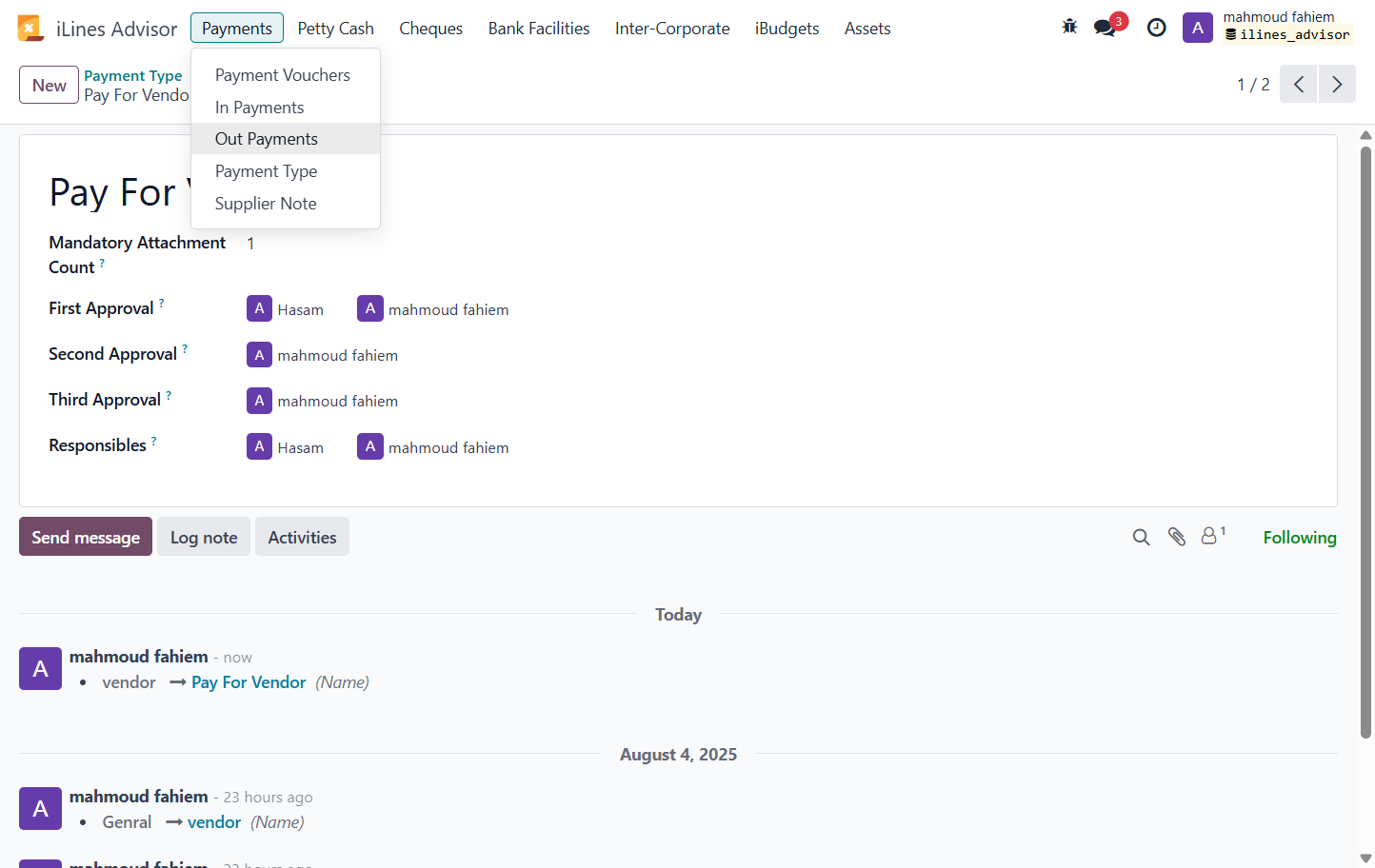The height and width of the screenshot is (868, 1375).
Task: Click Hasam avatar in First Approval
Action: click(259, 308)
